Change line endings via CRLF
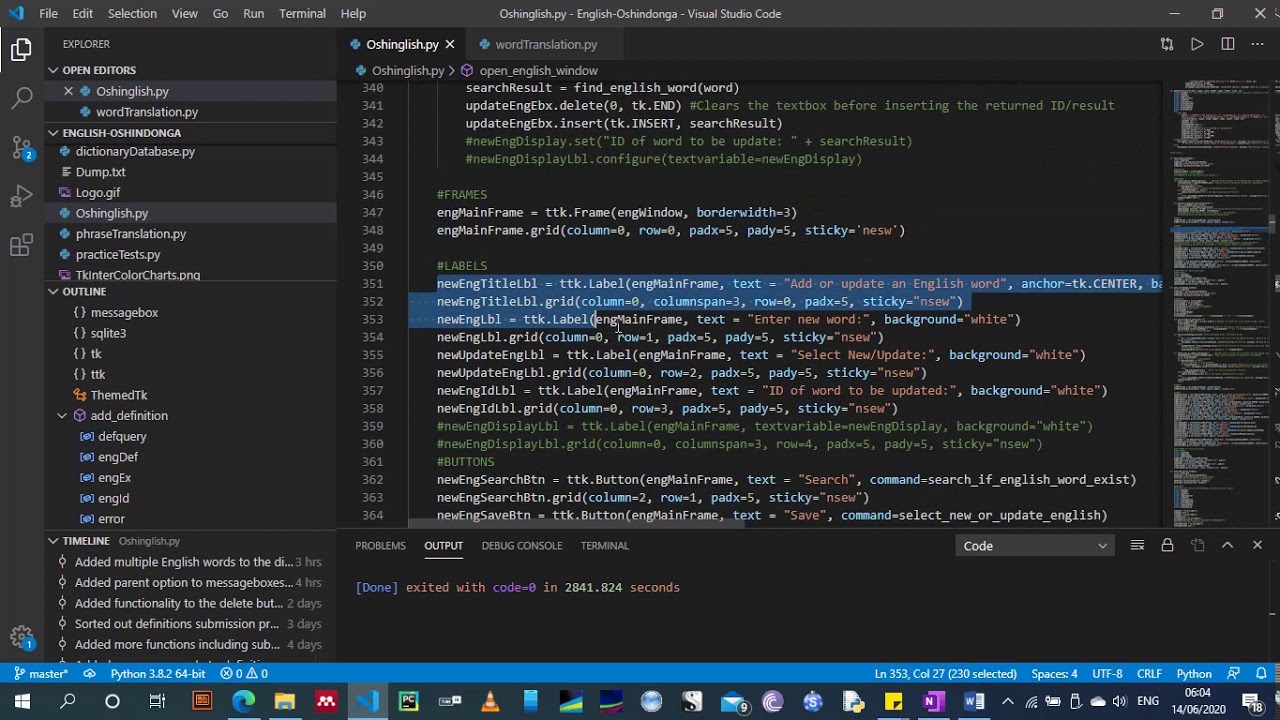This screenshot has width=1280, height=720. pyautogui.click(x=1149, y=673)
